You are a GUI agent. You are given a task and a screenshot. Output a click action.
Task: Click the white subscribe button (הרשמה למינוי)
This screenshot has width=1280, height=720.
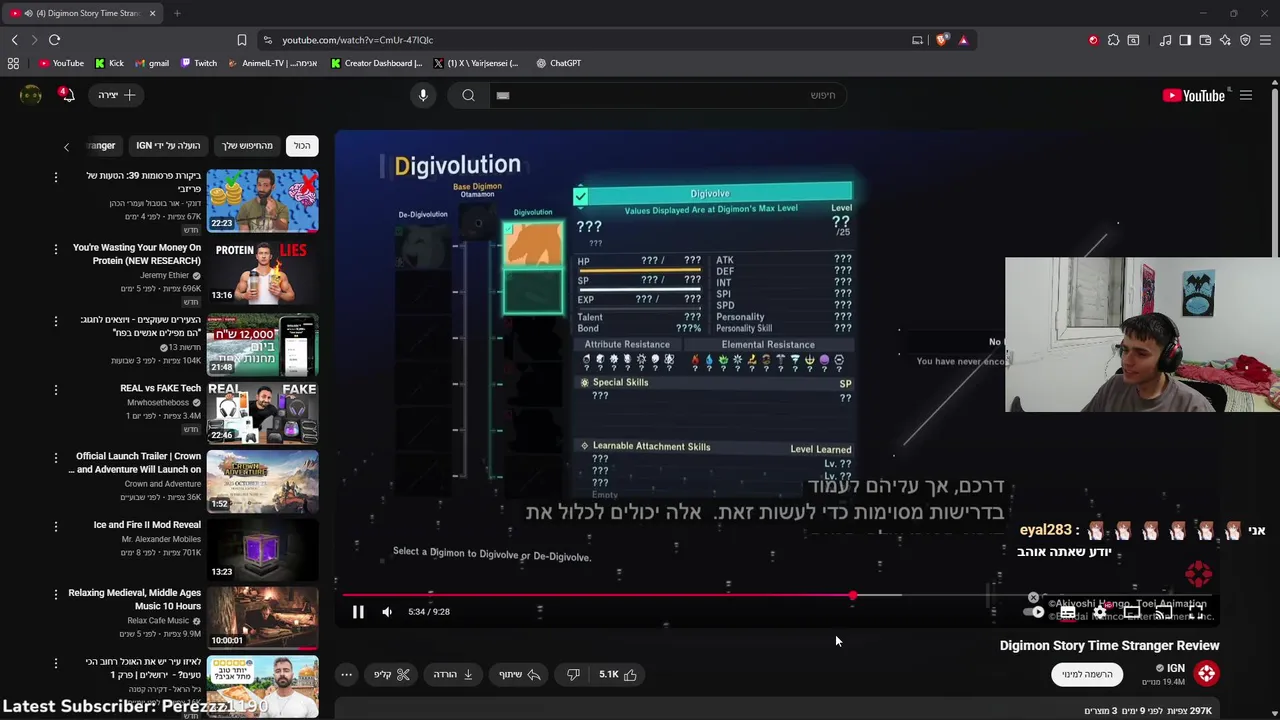[x=1087, y=674]
